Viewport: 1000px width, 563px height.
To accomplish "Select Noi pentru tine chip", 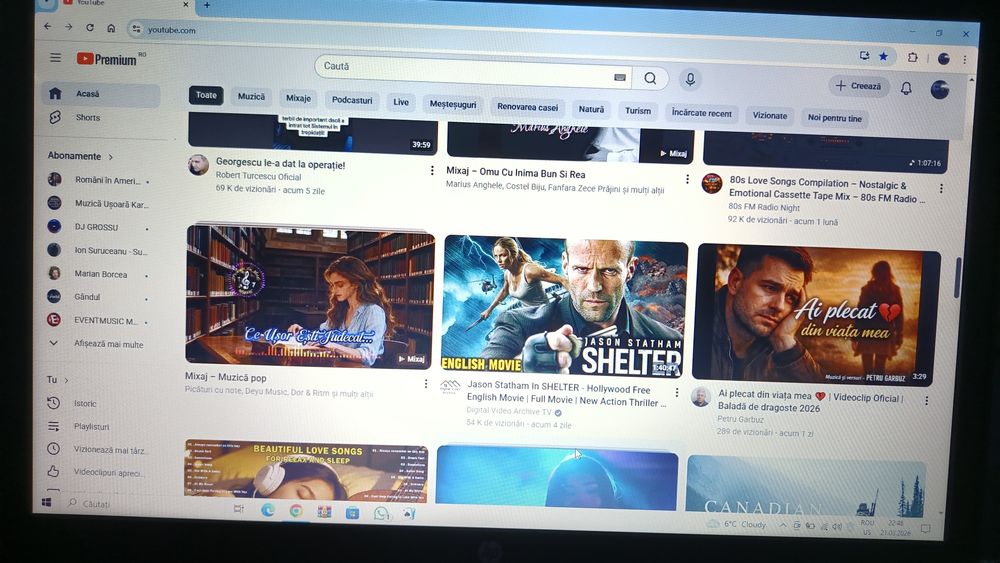I will 834,118.
